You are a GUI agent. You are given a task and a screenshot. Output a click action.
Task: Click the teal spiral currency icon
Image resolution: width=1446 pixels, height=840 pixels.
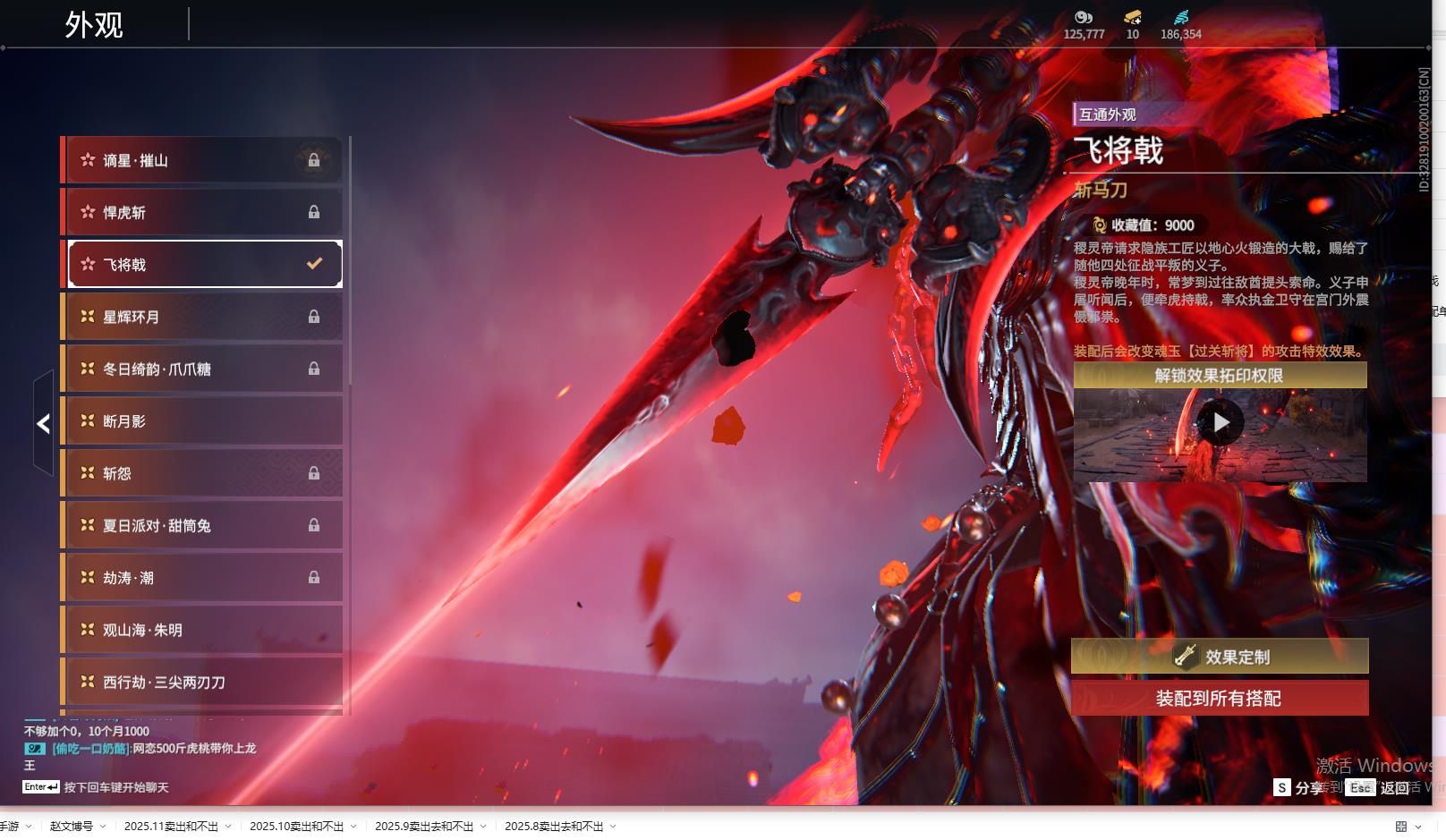coord(1181,17)
